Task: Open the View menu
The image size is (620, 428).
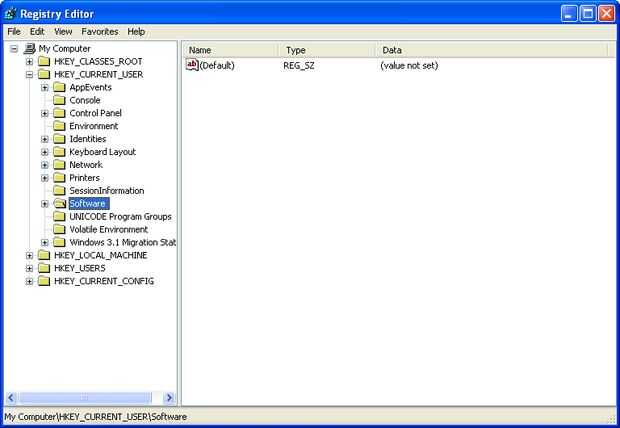Action: 63,32
